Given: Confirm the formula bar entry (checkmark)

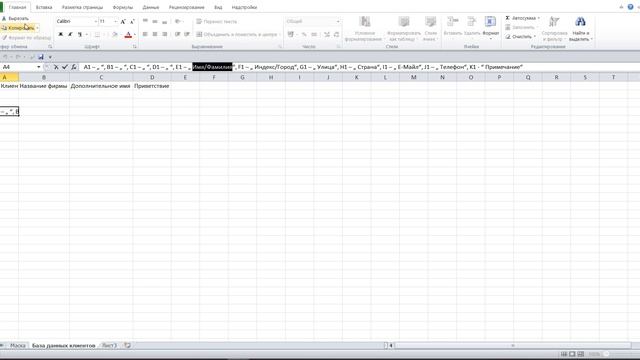Looking at the screenshot, I should coord(64,67).
